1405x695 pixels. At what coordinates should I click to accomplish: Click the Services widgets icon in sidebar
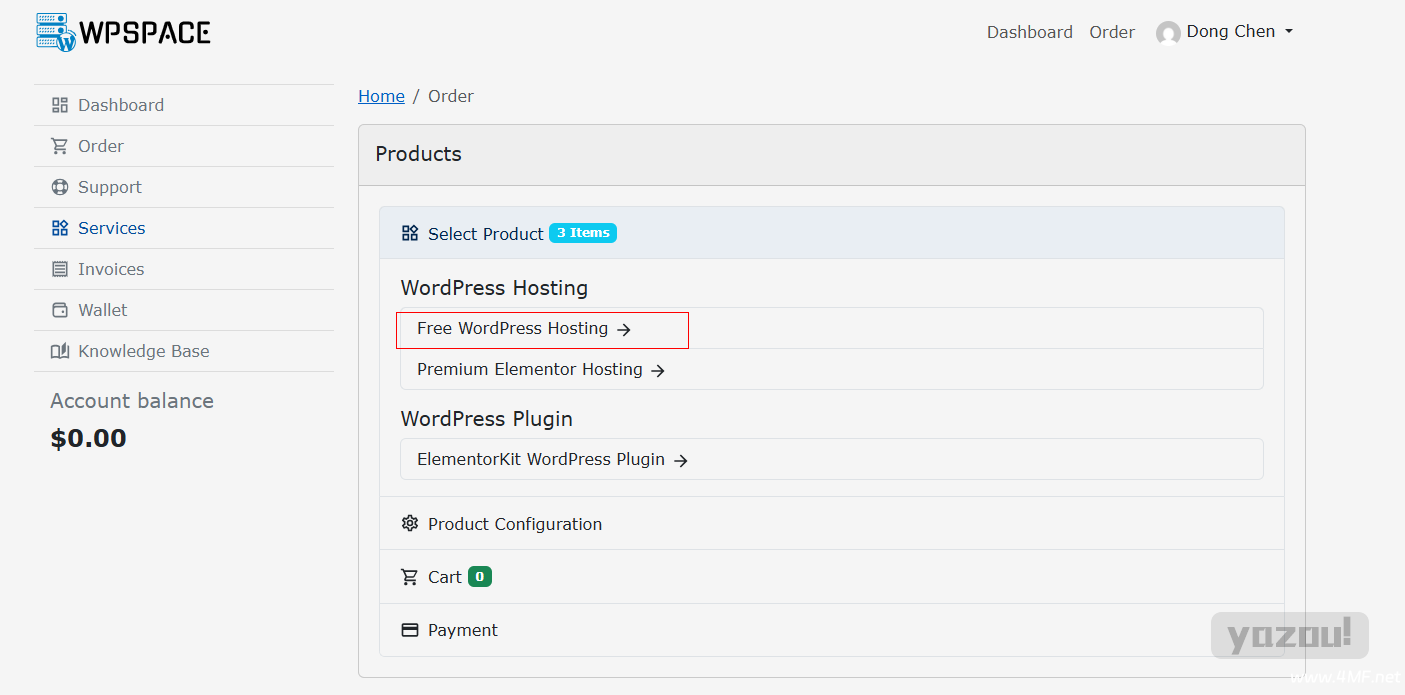(x=60, y=228)
